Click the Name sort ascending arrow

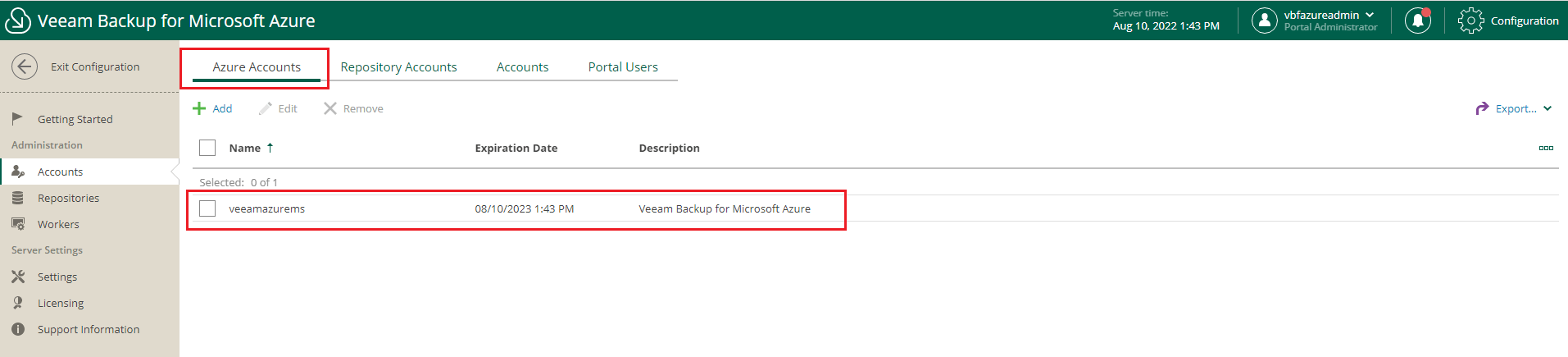270,148
